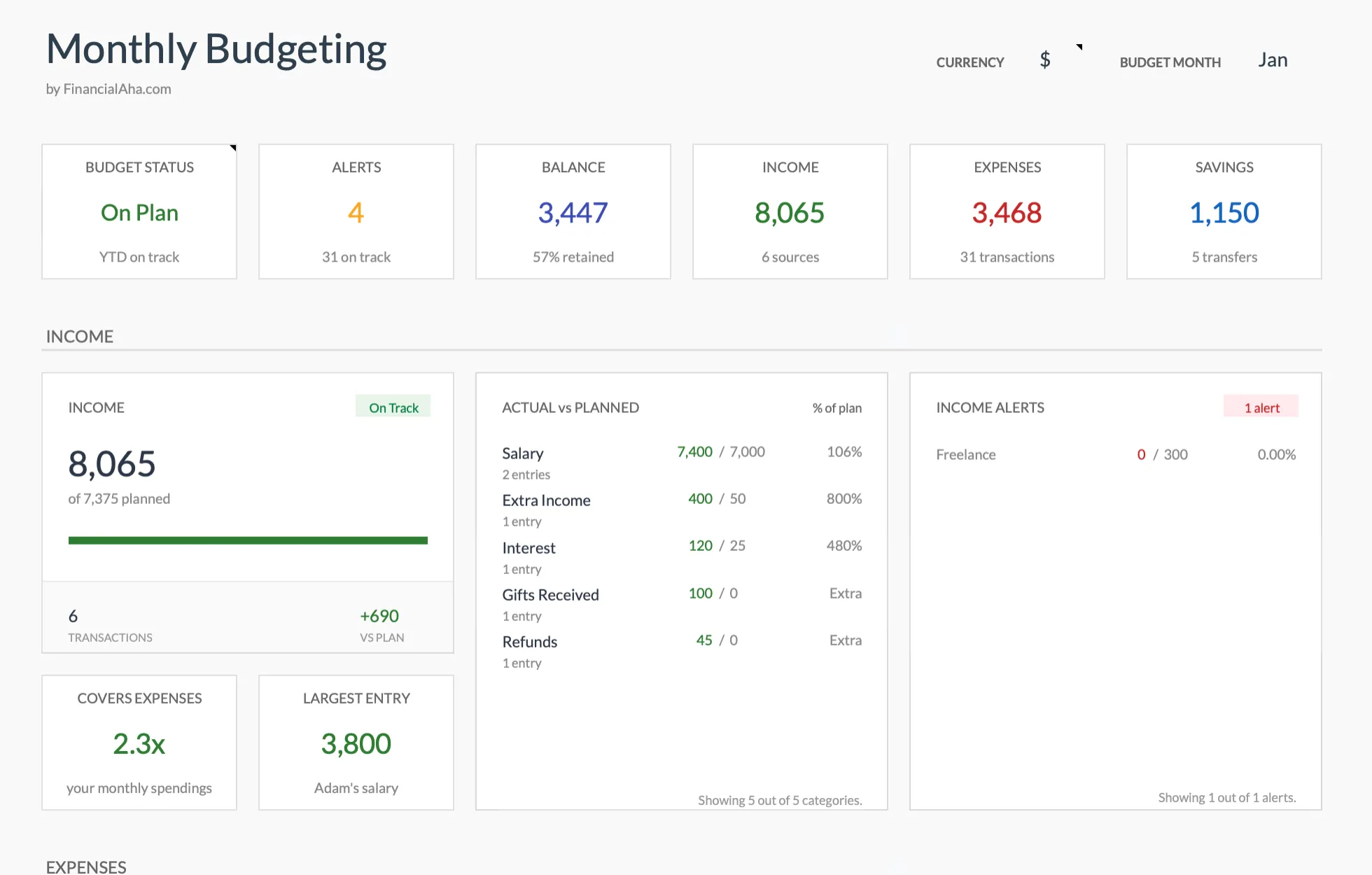This screenshot has width=1372, height=875.
Task: Click the 6 sources label on Income card
Action: click(x=790, y=257)
